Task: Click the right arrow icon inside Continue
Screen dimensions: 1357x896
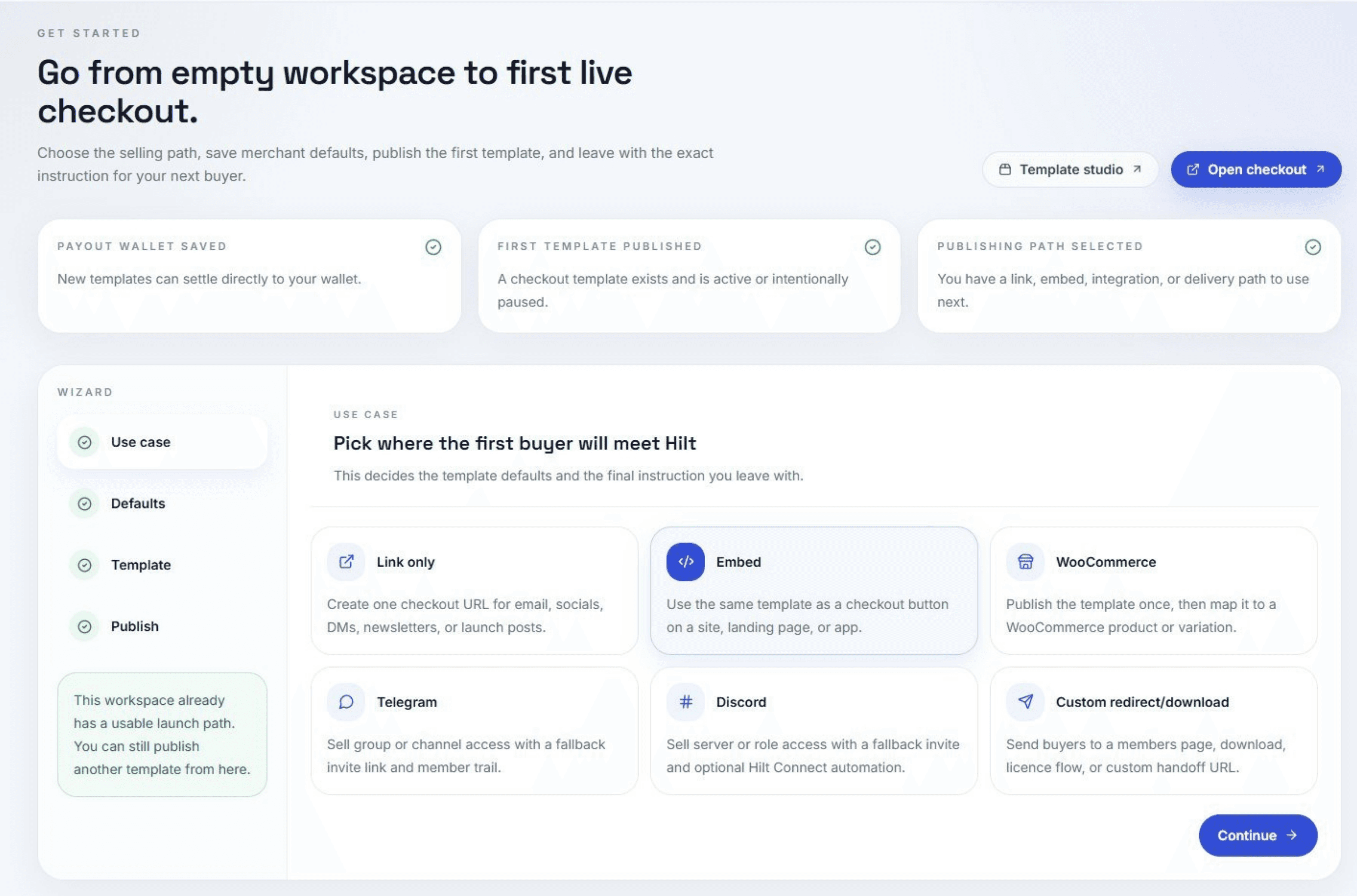Action: pos(1292,835)
